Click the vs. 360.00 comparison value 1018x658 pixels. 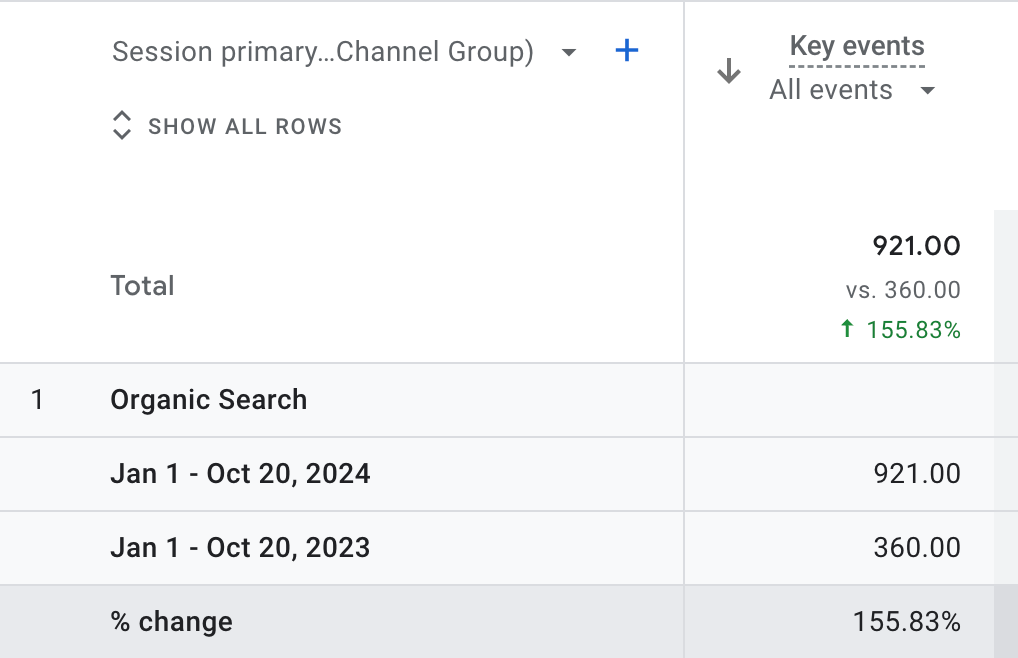[x=903, y=289]
